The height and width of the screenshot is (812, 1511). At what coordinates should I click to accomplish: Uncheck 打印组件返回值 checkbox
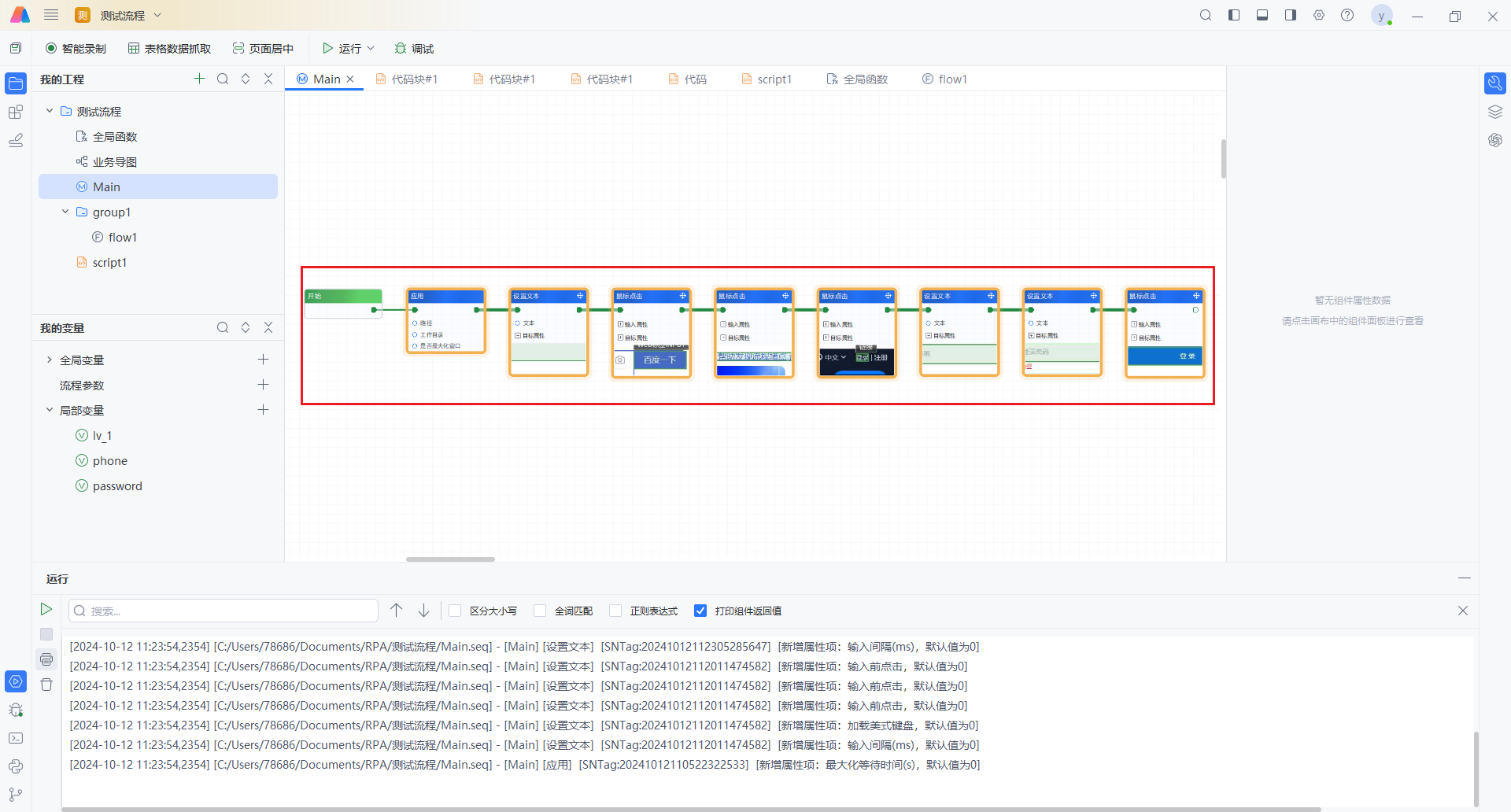(700, 611)
